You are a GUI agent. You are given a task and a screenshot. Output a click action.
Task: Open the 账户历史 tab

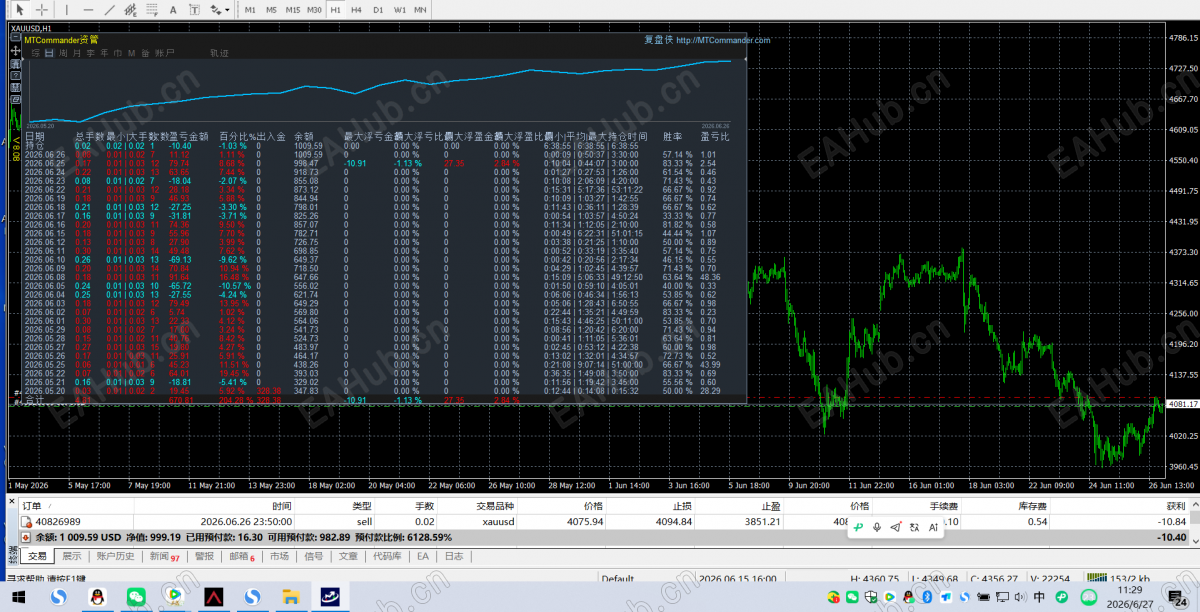pos(115,556)
